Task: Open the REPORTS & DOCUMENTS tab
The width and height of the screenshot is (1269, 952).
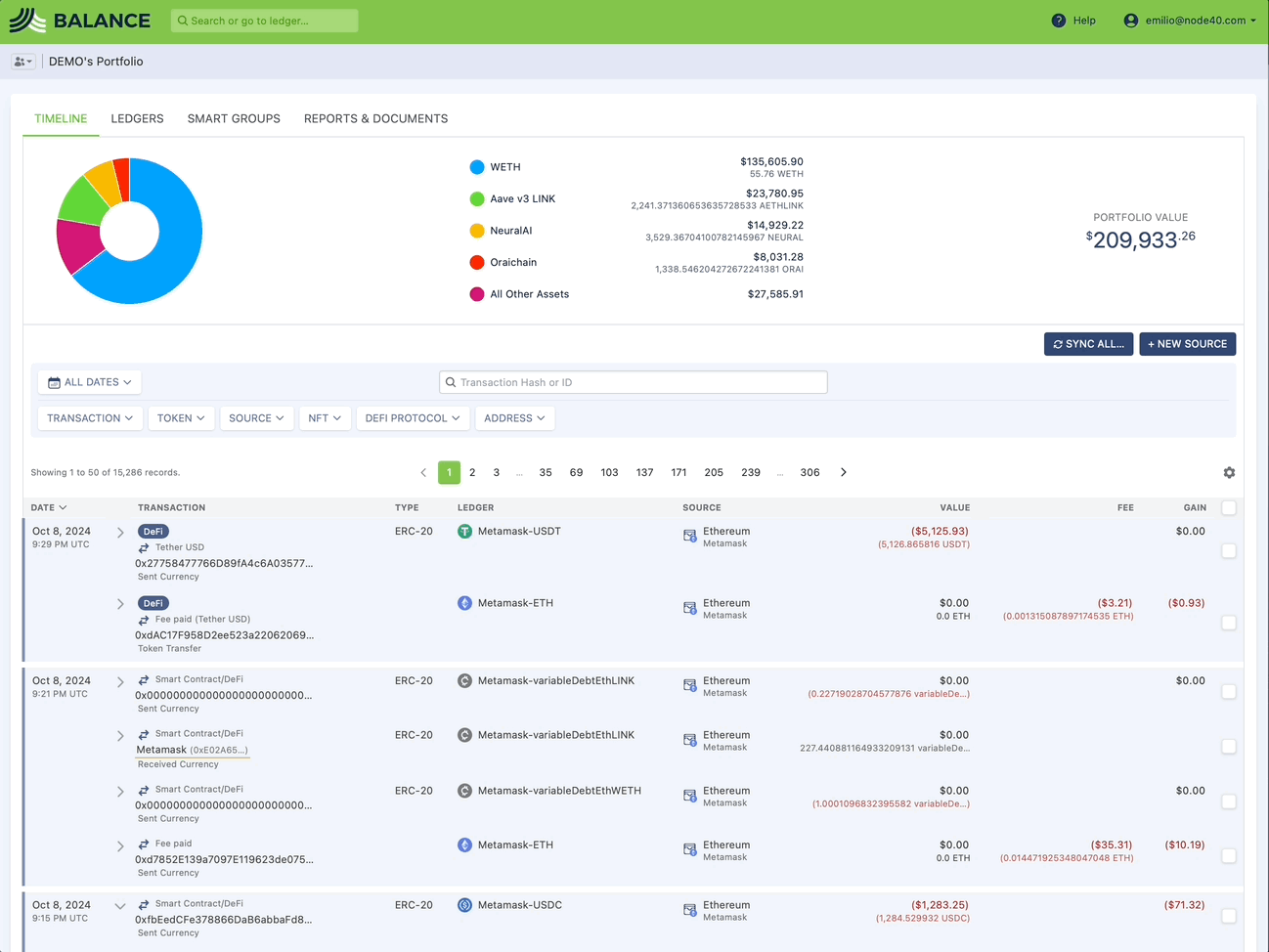Action: (375, 118)
